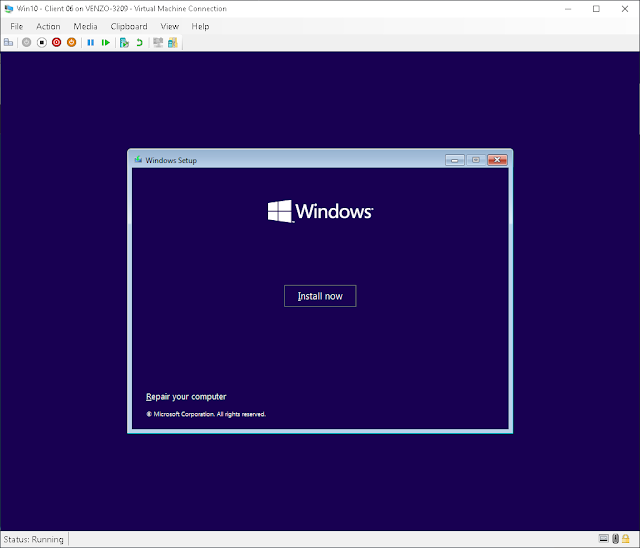This screenshot has height=548, width=640.
Task: Open the Media menu
Action: [85, 27]
